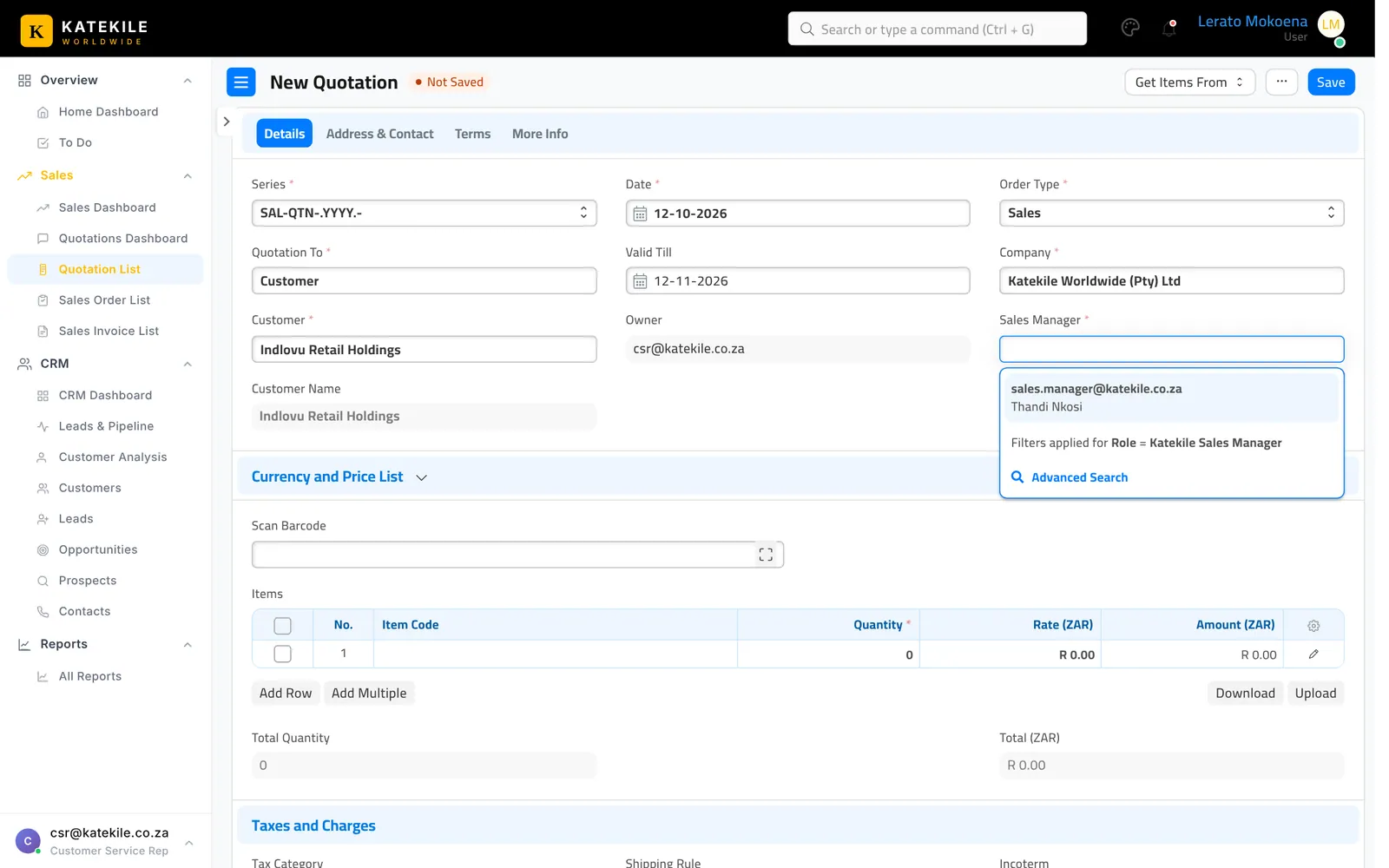Viewport: 1389px width, 868px height.
Task: Switch to the More Info tab
Action: (x=539, y=134)
